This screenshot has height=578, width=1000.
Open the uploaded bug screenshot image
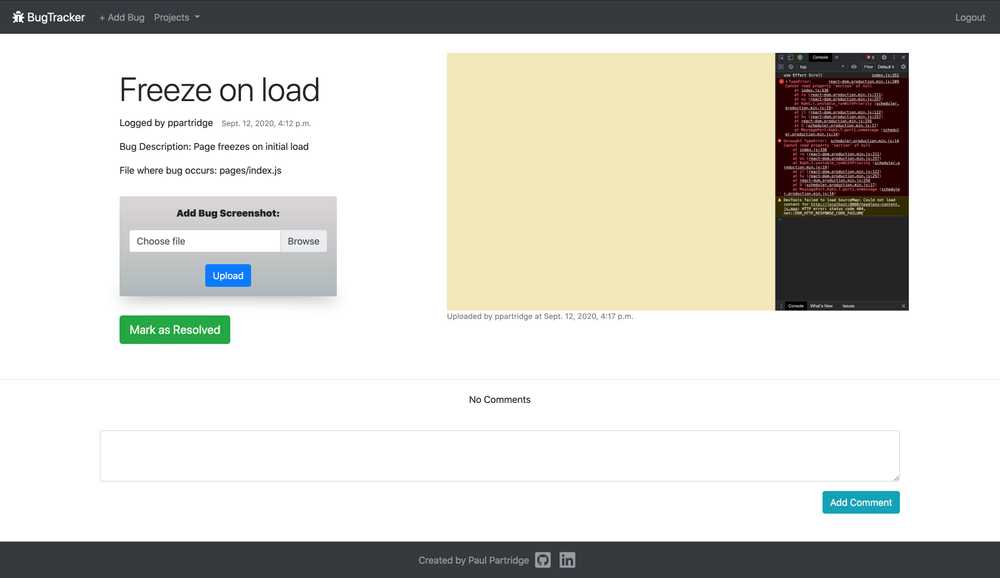[610, 181]
